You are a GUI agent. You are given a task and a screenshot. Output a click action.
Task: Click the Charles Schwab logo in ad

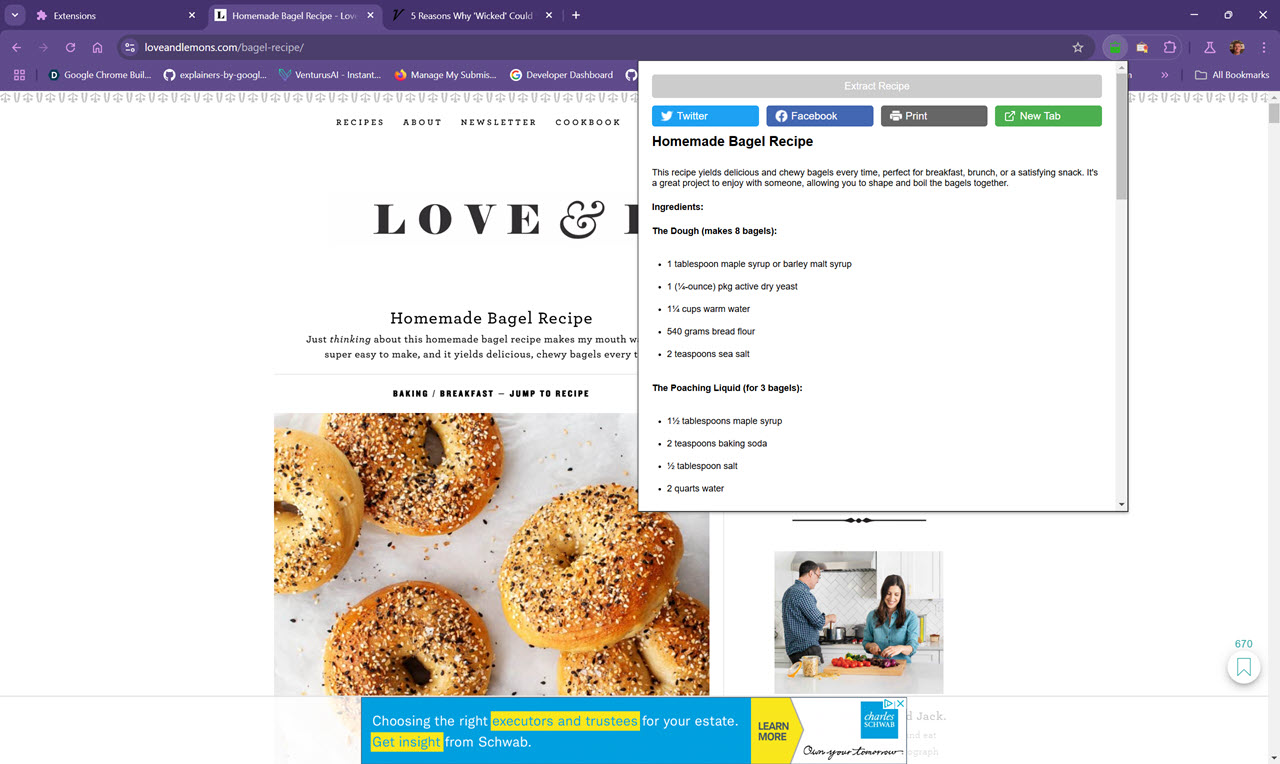[879, 720]
